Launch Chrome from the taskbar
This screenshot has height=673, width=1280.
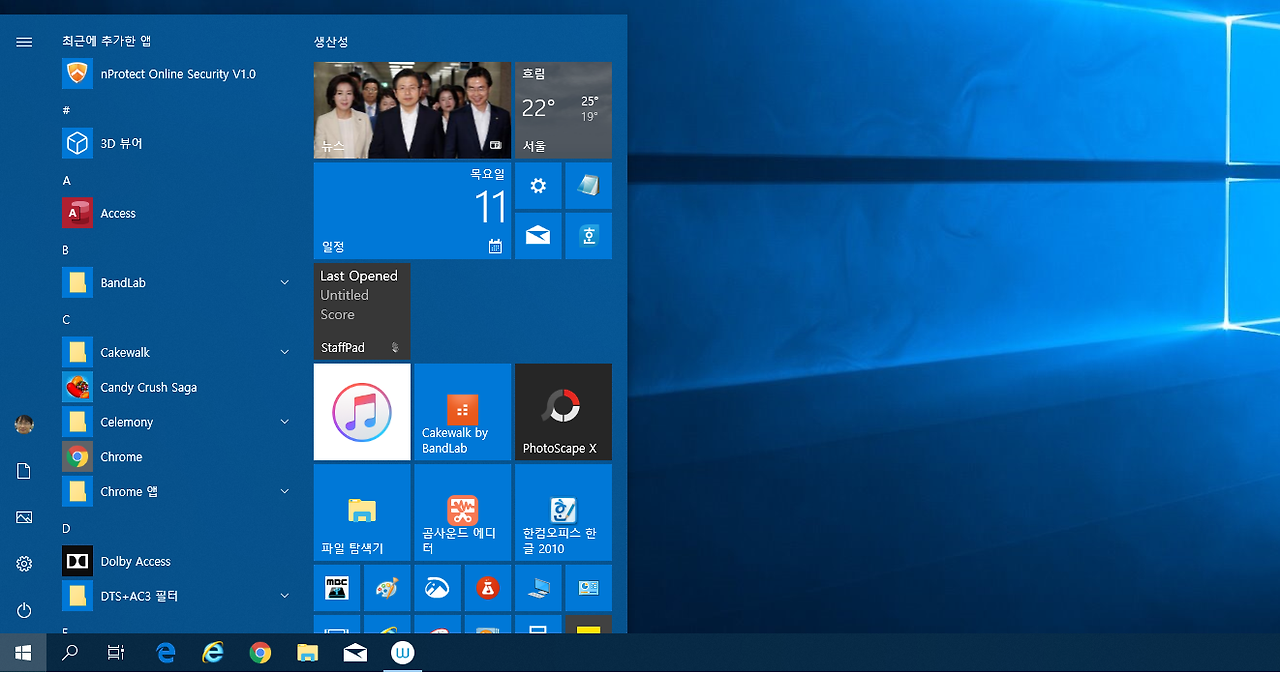click(260, 653)
